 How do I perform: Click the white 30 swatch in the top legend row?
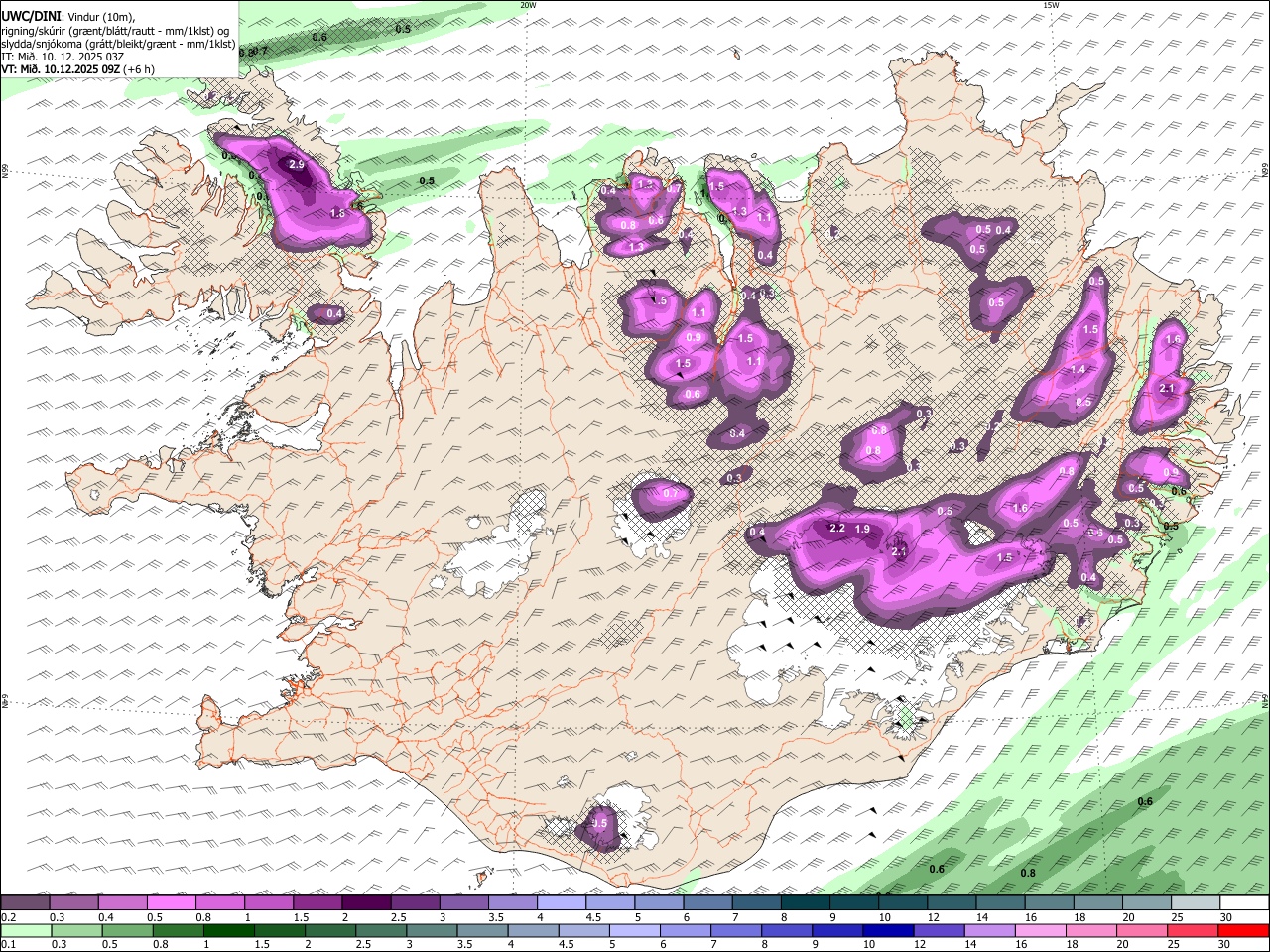coord(1244,903)
